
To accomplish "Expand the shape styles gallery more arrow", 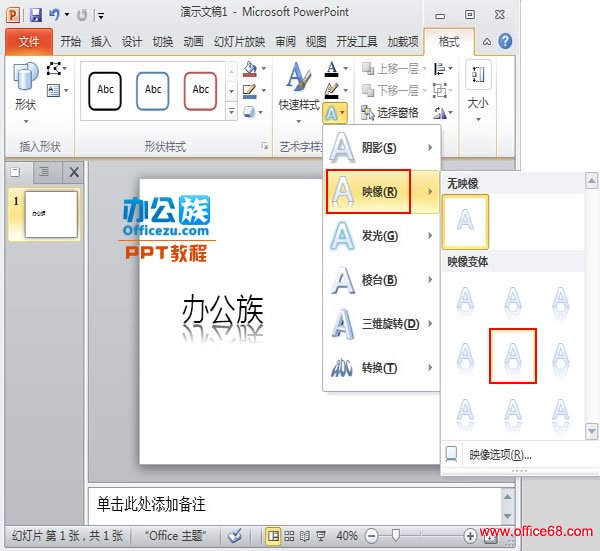I will [x=232, y=112].
